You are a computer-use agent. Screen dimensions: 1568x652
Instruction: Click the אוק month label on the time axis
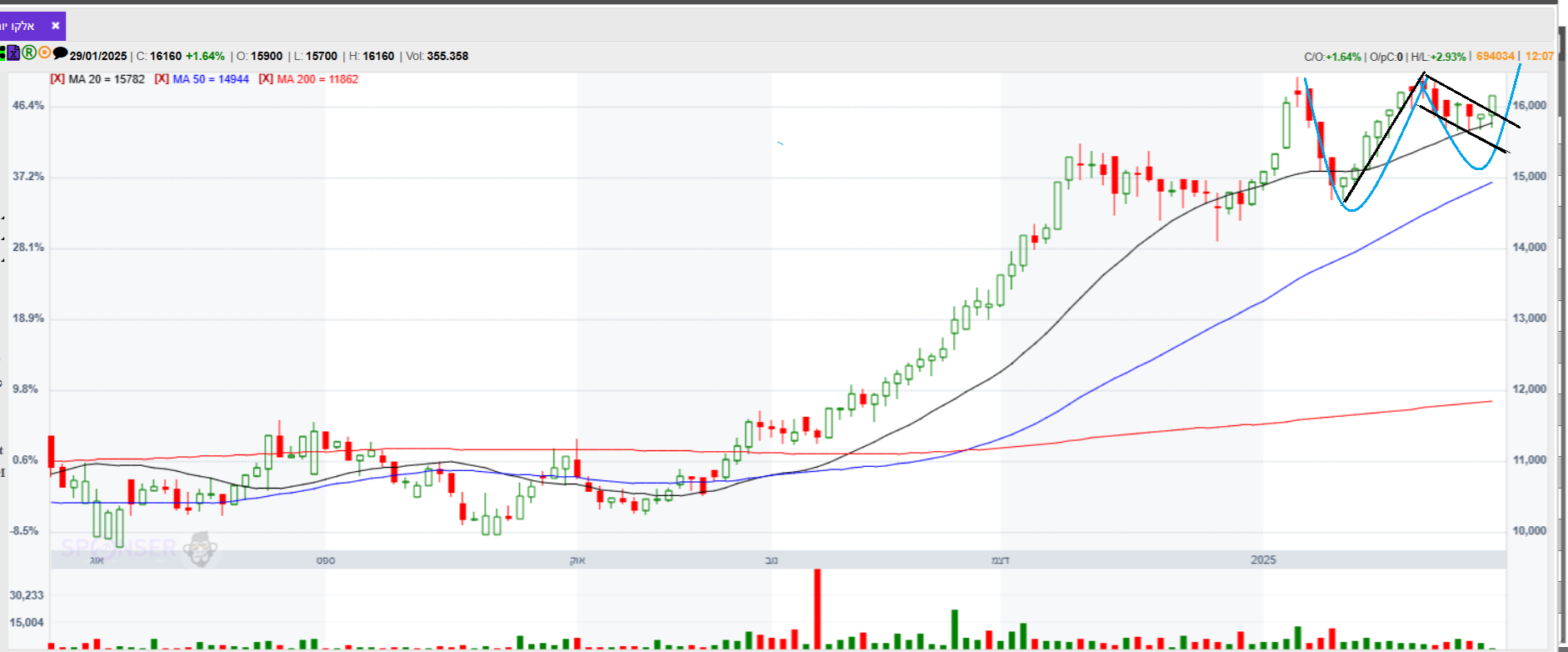[x=577, y=560]
